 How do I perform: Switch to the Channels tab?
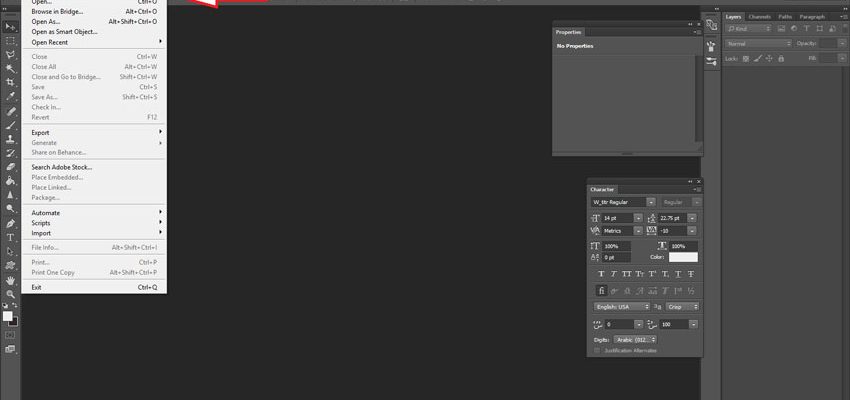coord(759,17)
